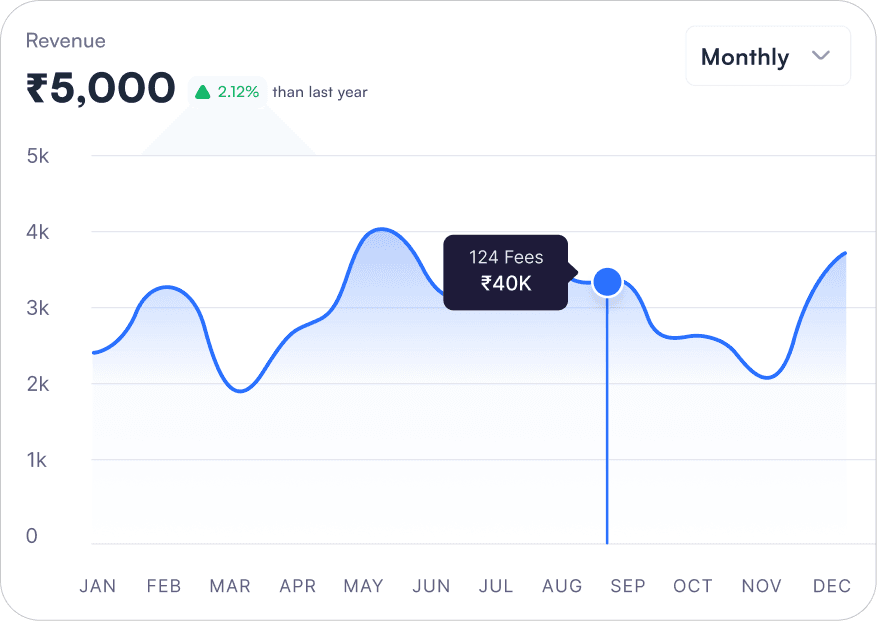Select the JAN month label

[98, 586]
